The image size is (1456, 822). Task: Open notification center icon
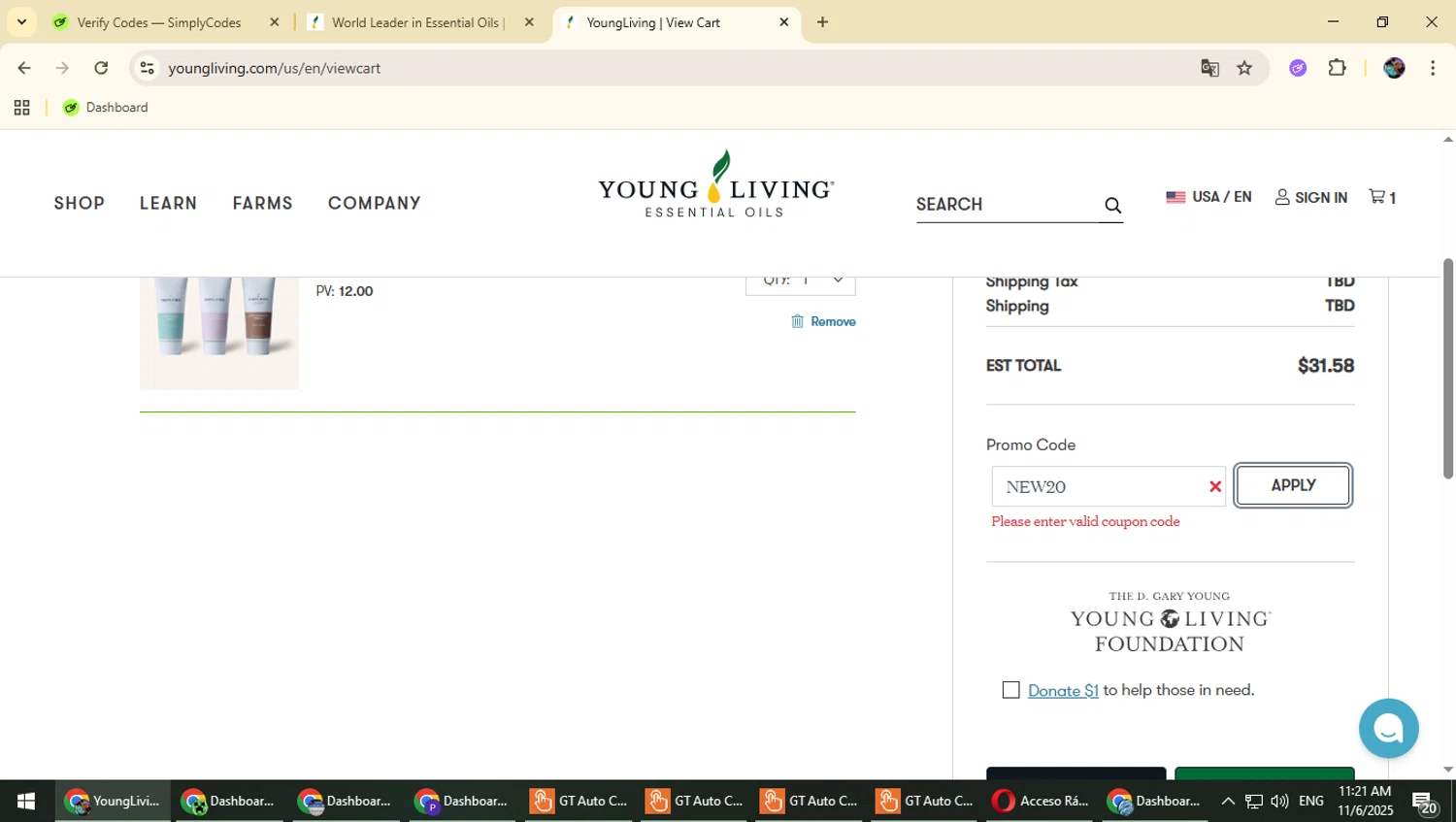pyautogui.click(x=1425, y=803)
